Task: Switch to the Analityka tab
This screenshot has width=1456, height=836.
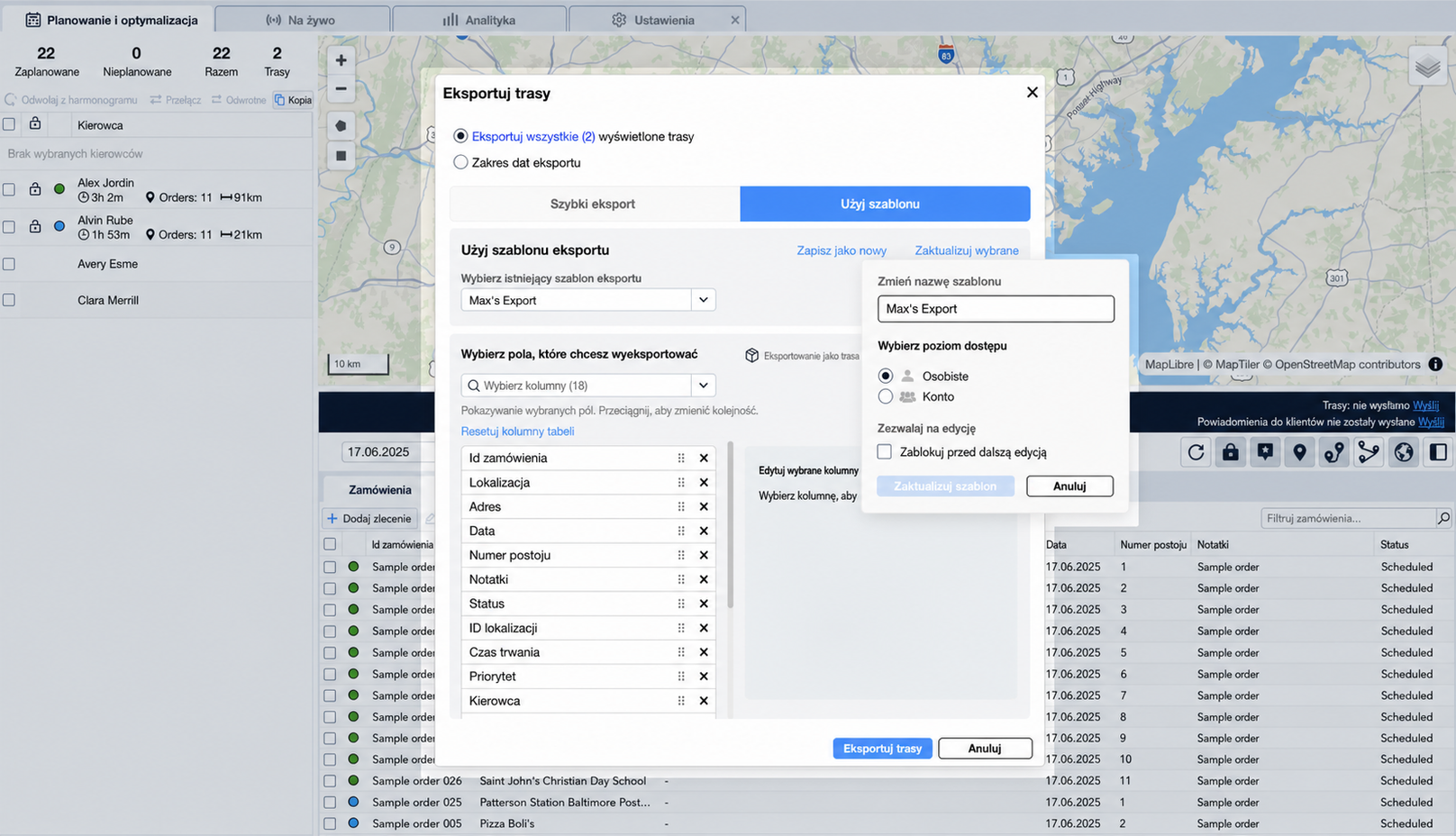Action: click(478, 20)
